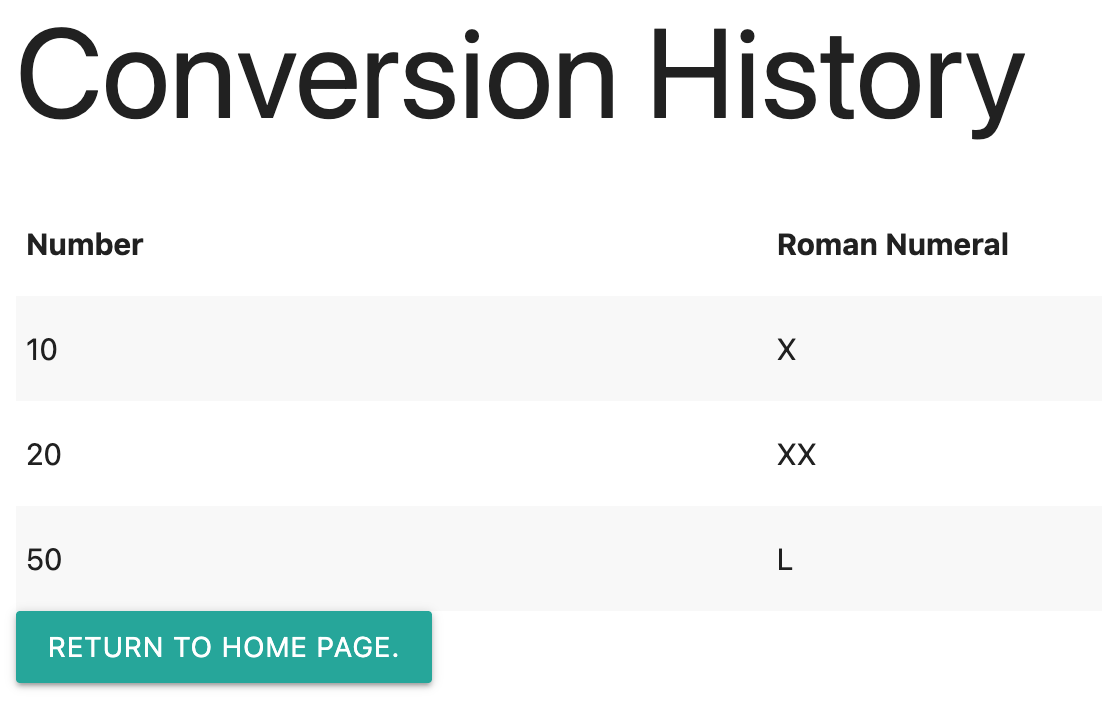Click the word PAGE on the teal button
This screenshot has width=1102, height=722.
point(357,647)
